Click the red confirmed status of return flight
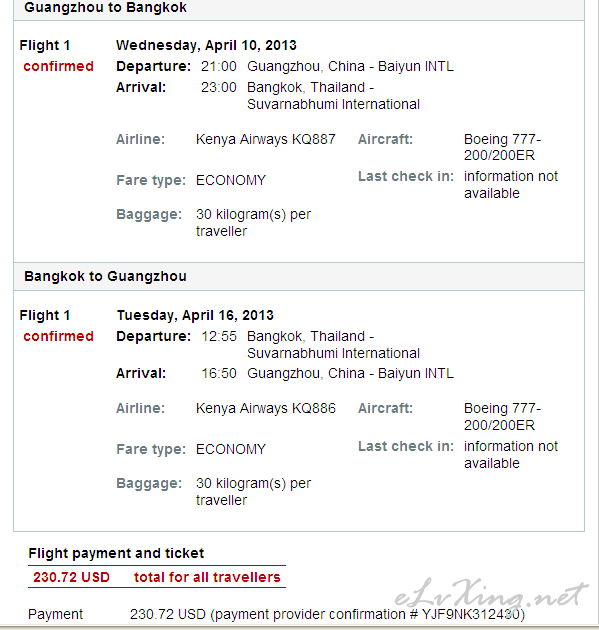599x630 pixels. click(58, 336)
